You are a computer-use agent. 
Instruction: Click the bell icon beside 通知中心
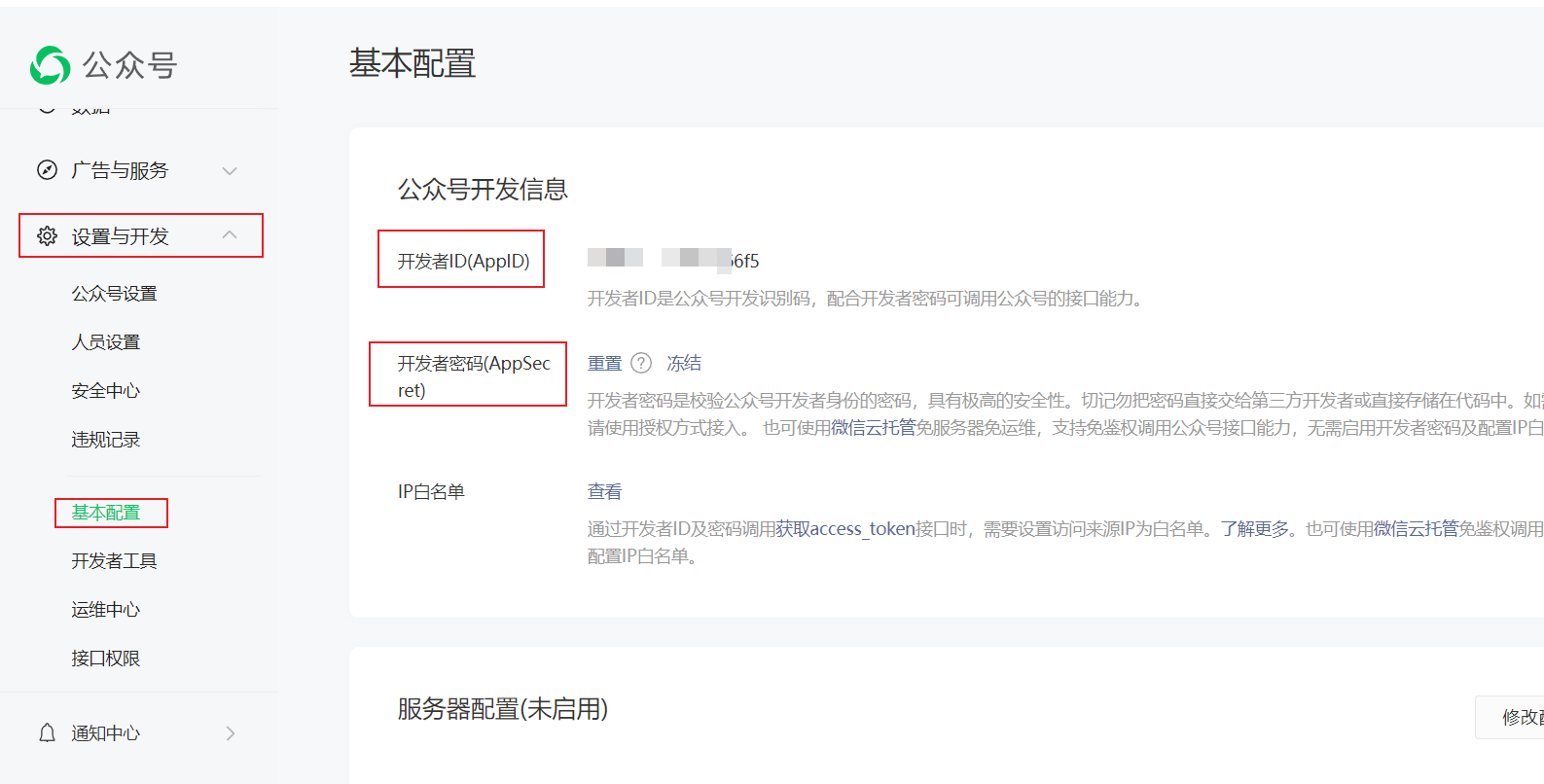(47, 732)
